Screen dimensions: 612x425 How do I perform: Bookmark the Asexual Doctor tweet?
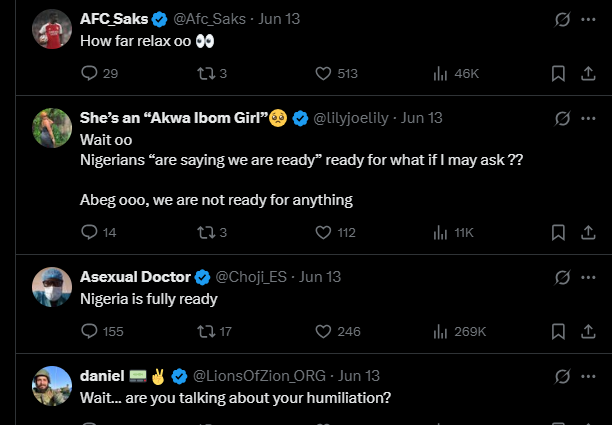[x=558, y=332]
